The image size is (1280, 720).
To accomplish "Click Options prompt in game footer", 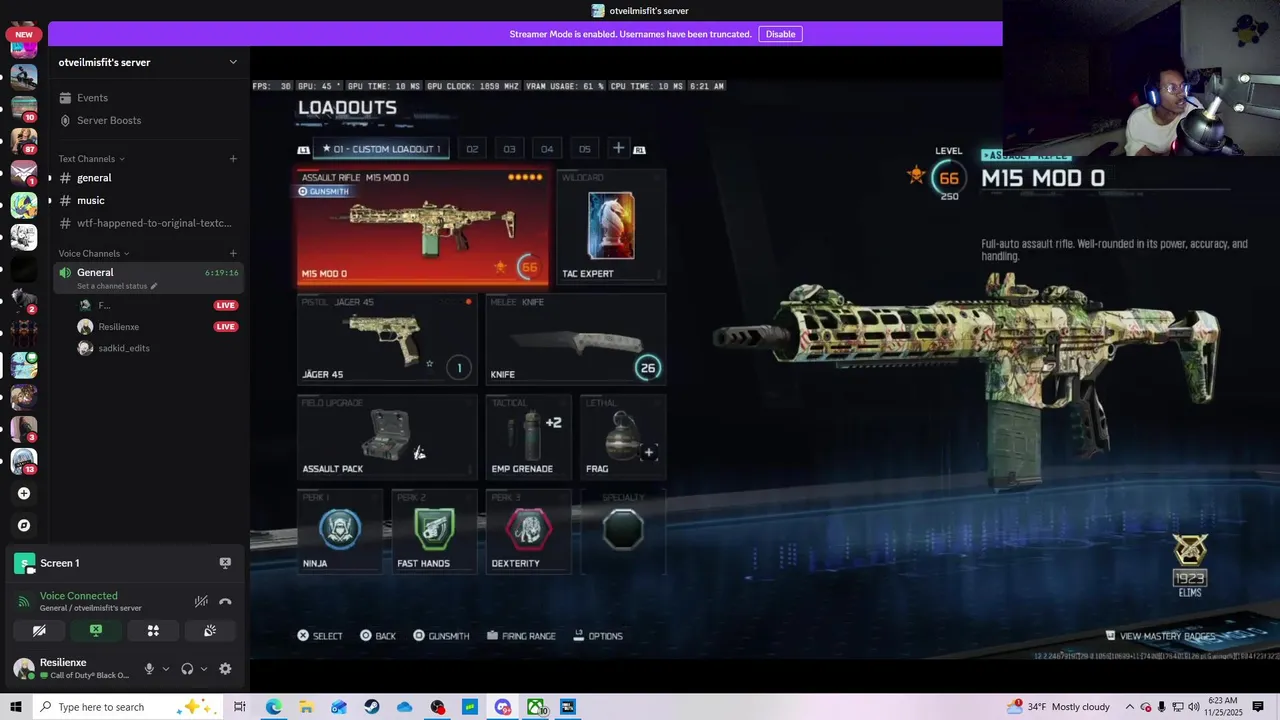I will click(x=598, y=636).
